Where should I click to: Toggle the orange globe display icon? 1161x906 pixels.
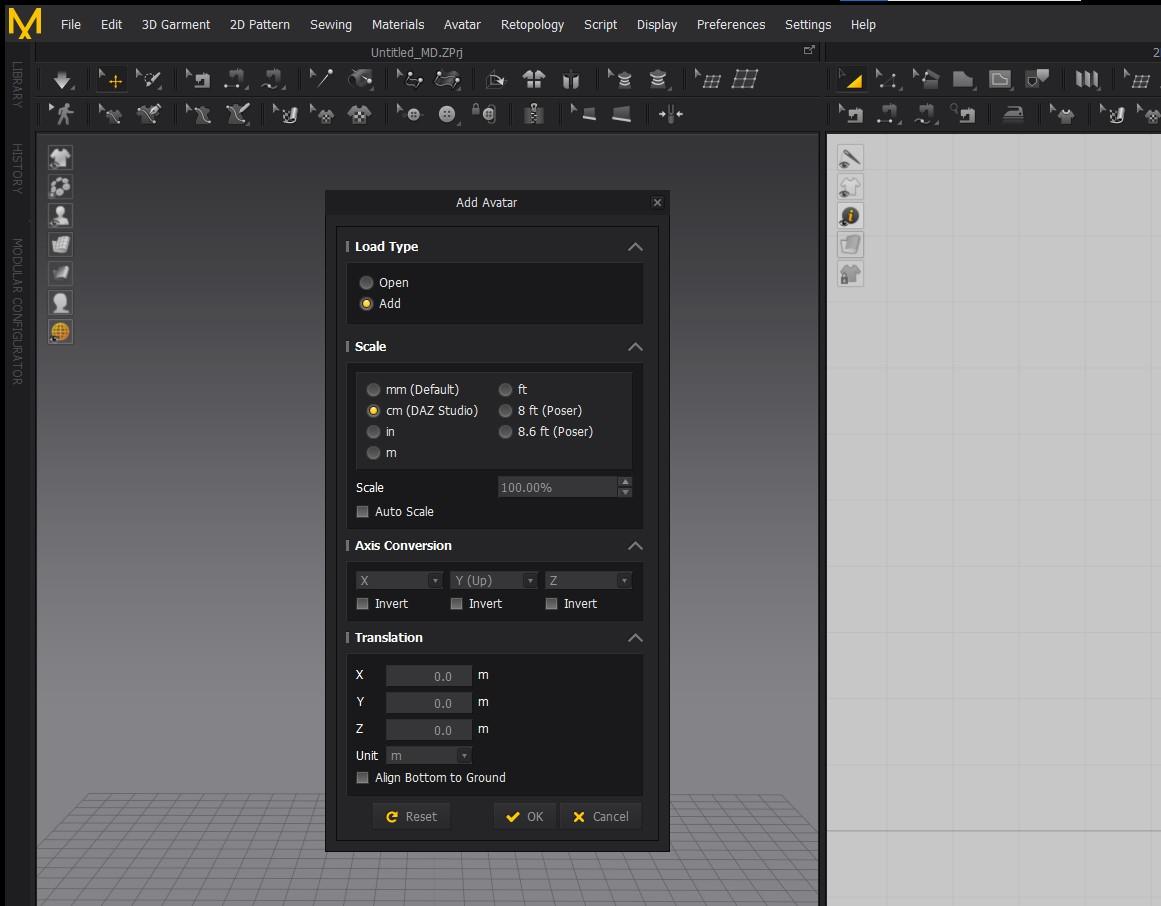60,332
